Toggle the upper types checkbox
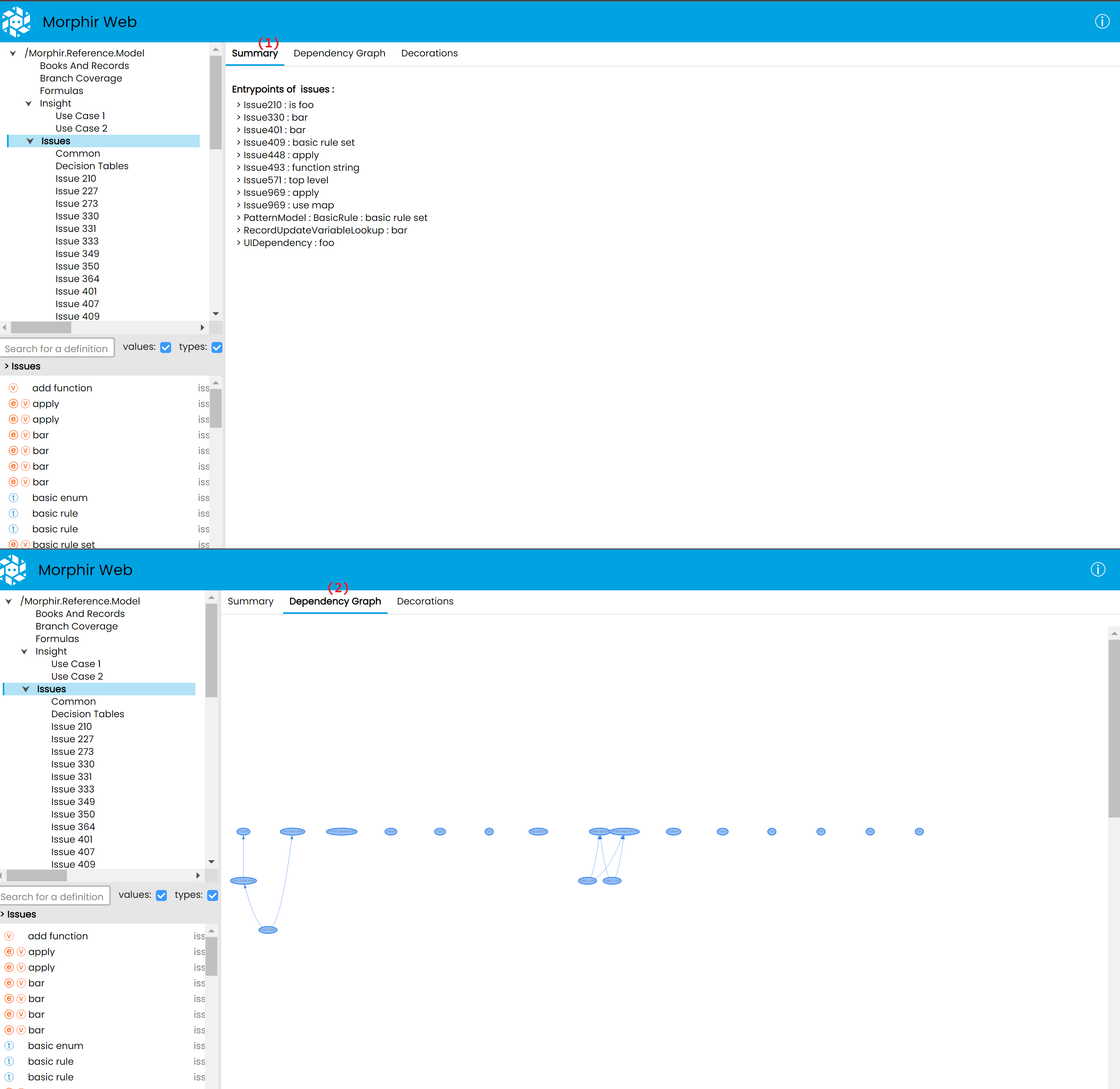Image resolution: width=1120 pixels, height=1089 pixels. pos(217,347)
